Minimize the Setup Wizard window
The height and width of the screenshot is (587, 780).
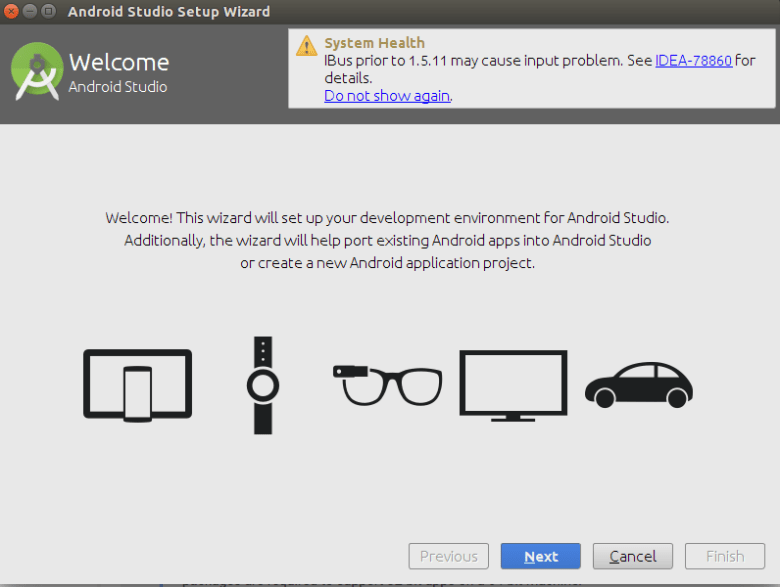[x=30, y=11]
